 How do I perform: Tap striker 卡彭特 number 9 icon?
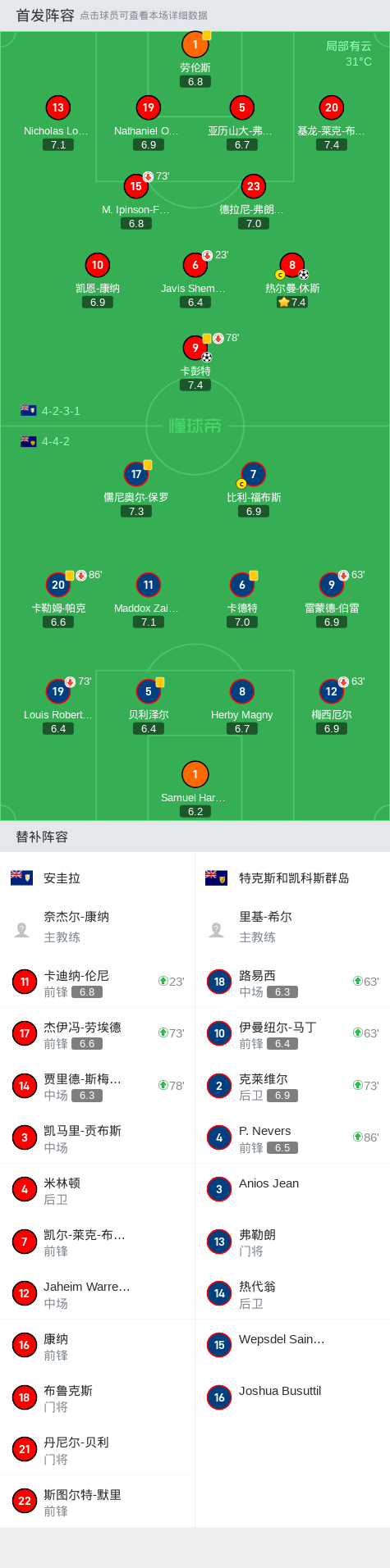[195, 348]
